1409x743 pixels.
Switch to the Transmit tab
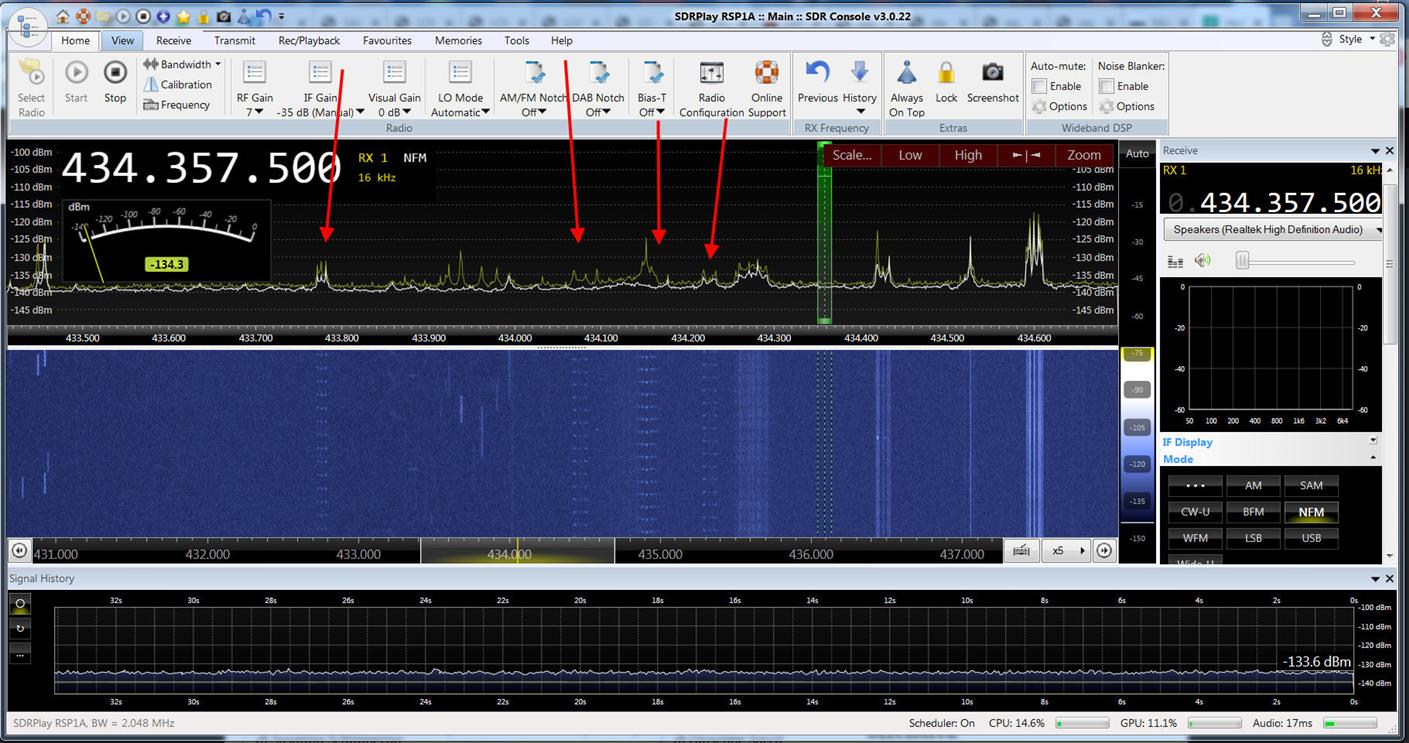tap(234, 40)
